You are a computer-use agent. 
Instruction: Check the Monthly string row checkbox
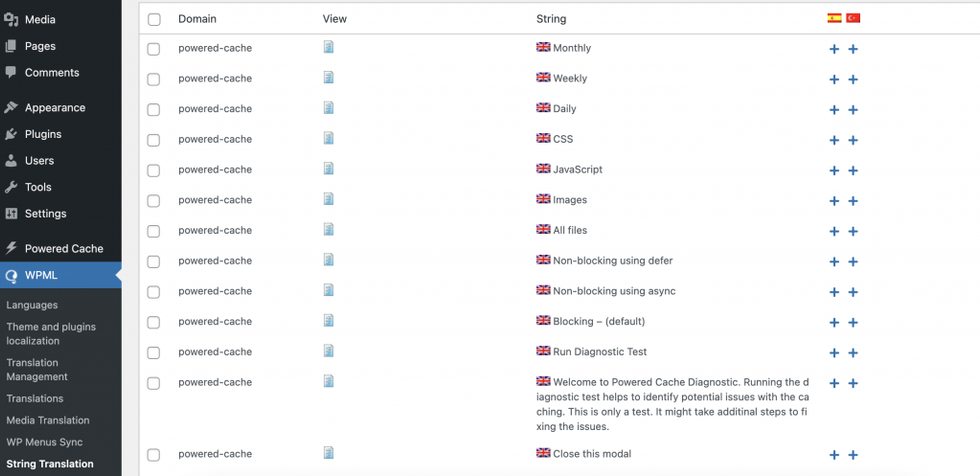click(x=154, y=49)
